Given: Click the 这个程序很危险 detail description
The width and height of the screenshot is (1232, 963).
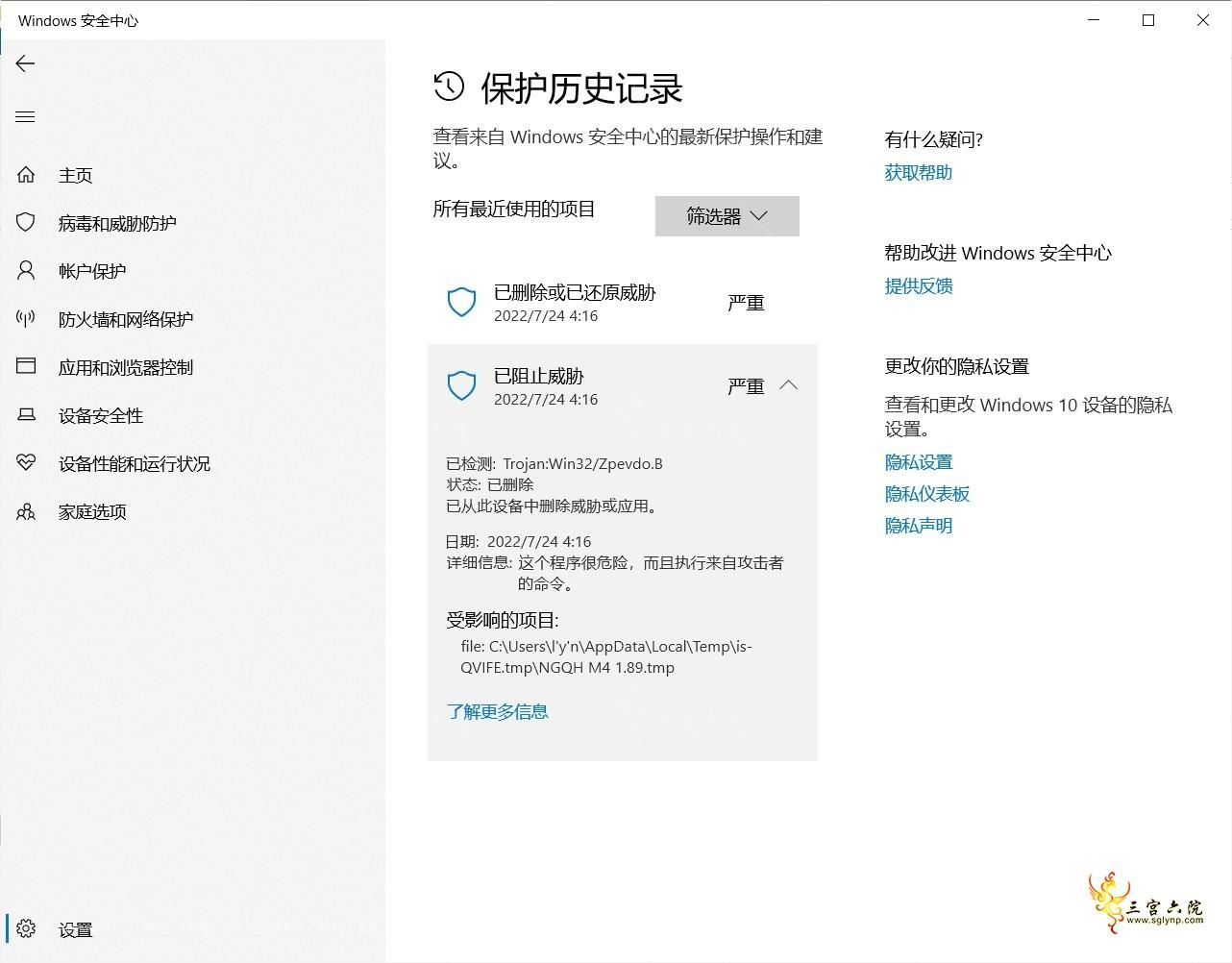Looking at the screenshot, I should (x=651, y=573).
